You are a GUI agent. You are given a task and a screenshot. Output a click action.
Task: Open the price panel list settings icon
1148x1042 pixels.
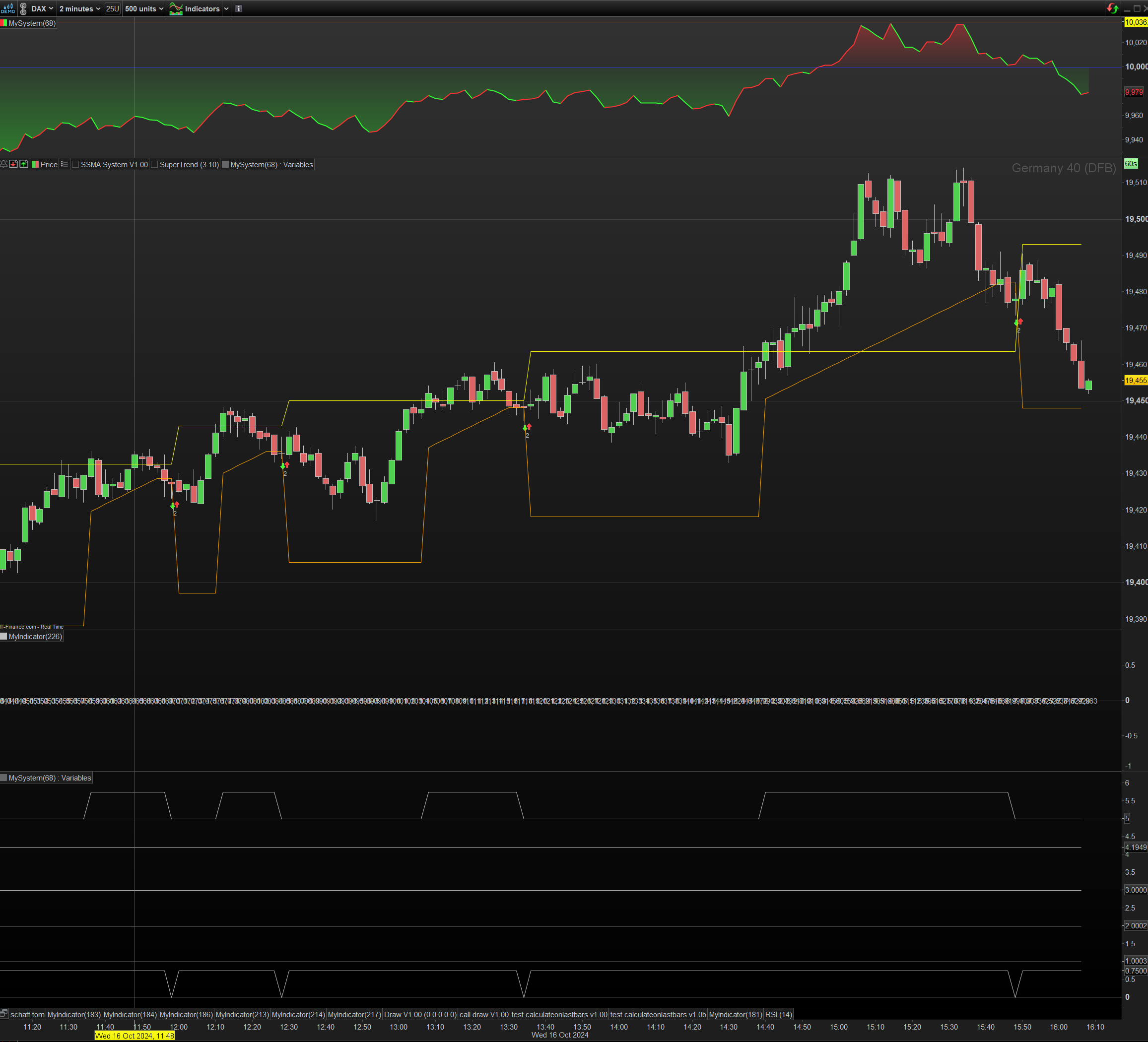tap(65, 164)
